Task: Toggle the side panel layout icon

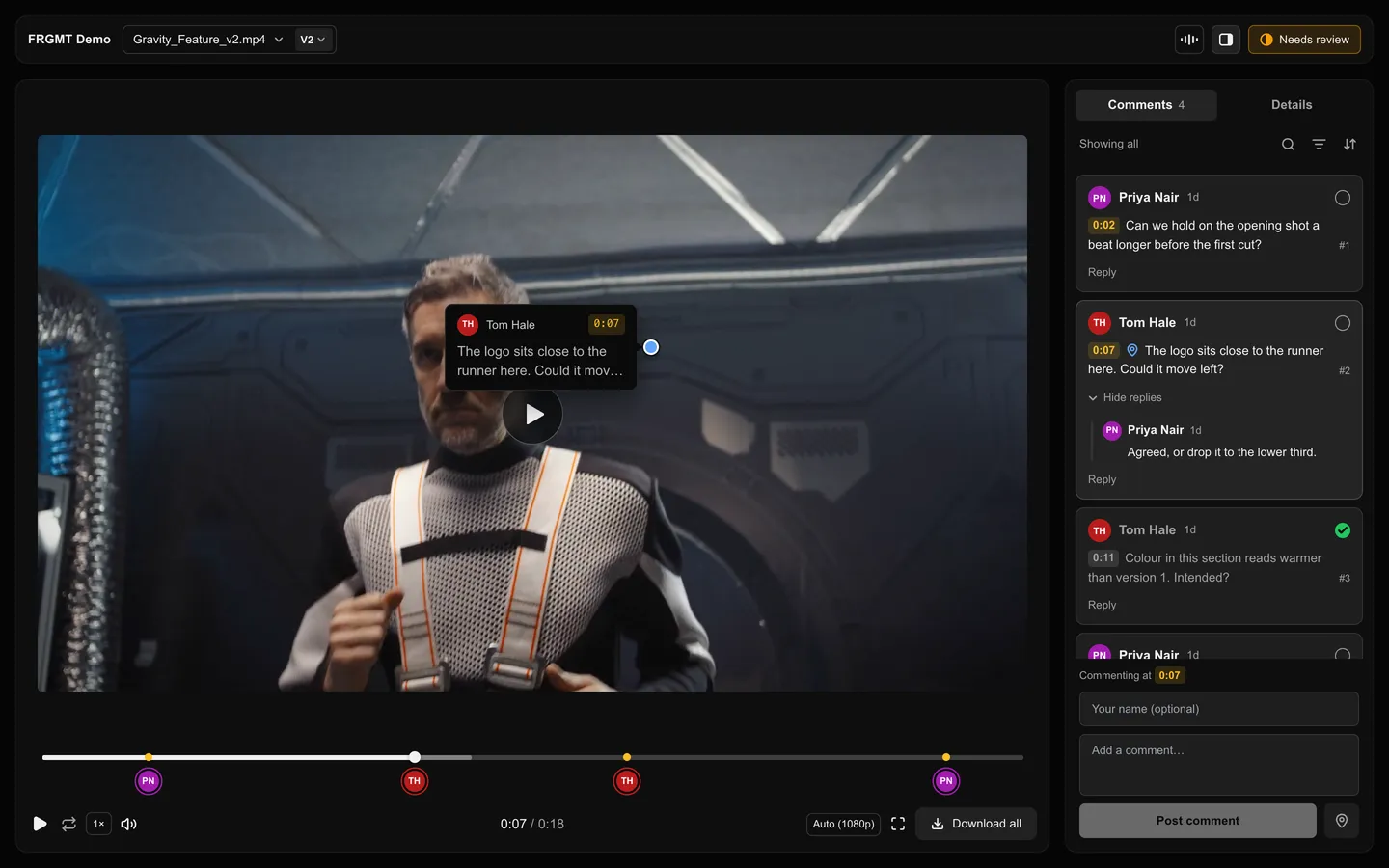Action: (x=1226, y=40)
